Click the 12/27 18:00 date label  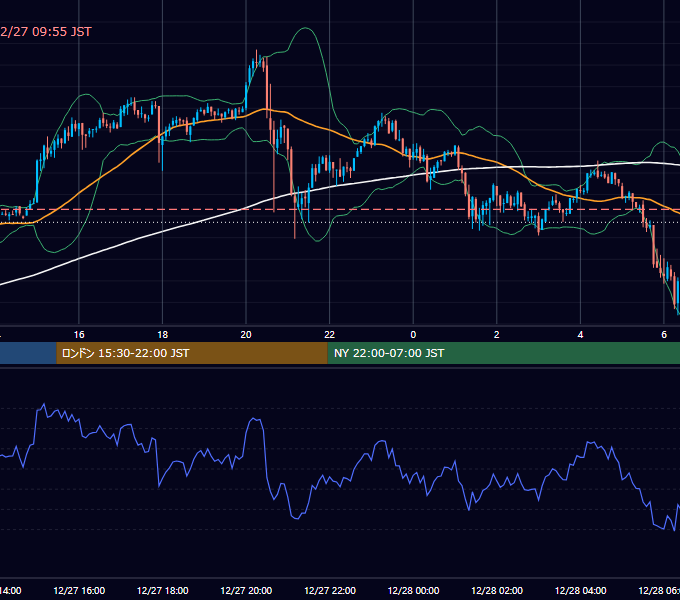[x=163, y=590]
